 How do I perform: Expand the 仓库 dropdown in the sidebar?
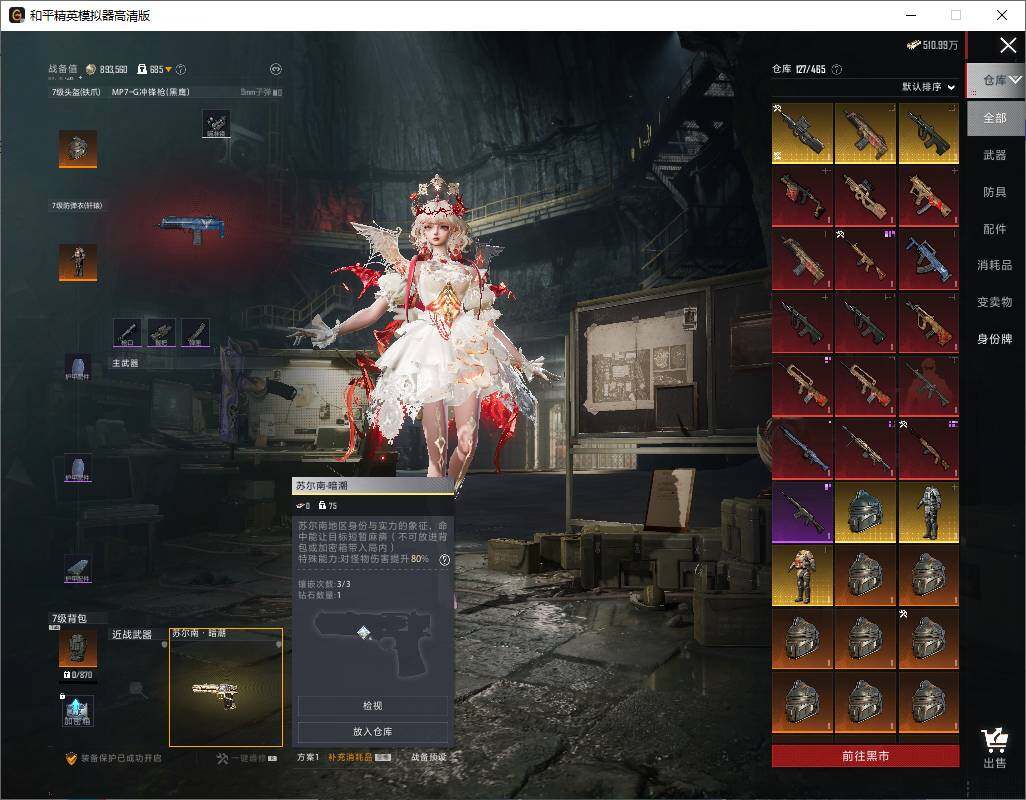(1014, 79)
